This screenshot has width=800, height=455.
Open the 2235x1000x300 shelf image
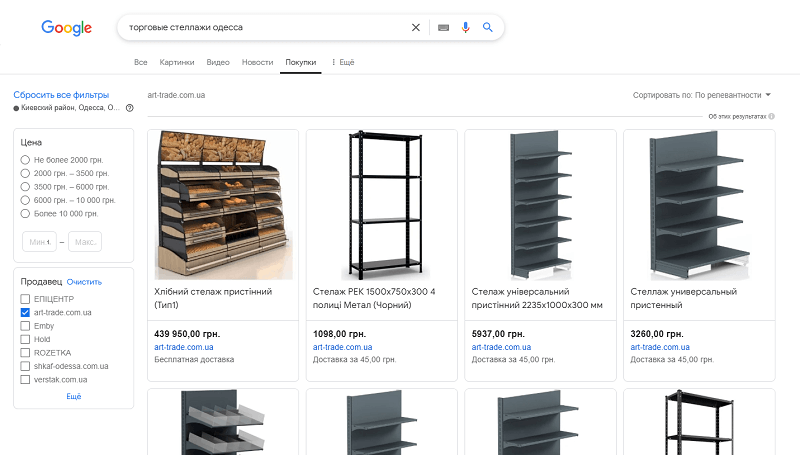tap(540, 205)
